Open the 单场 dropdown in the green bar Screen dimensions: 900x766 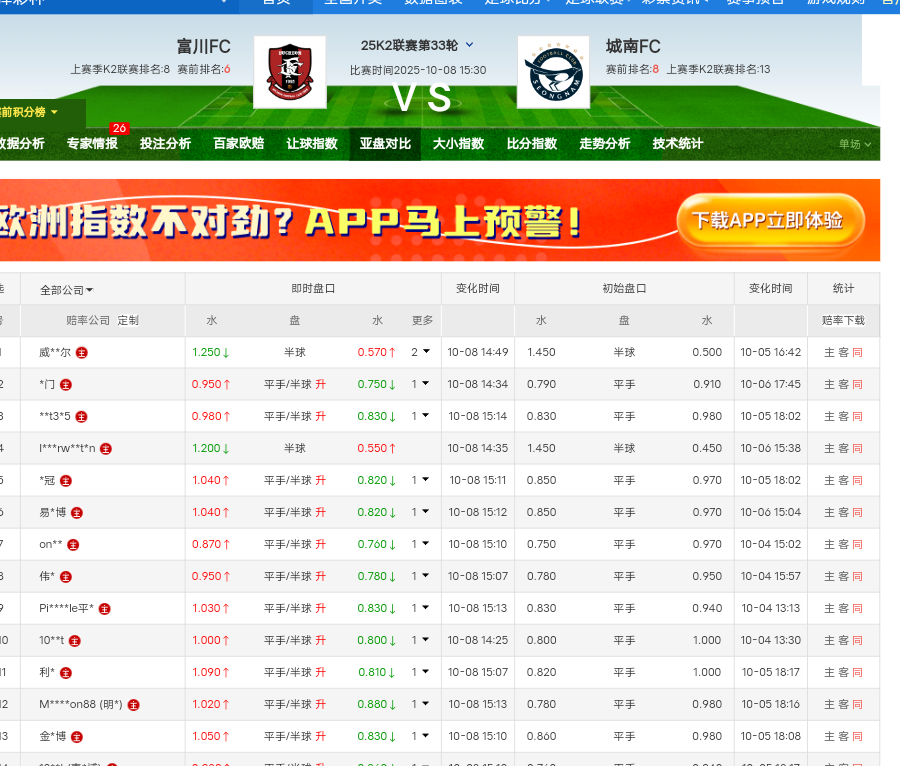point(855,144)
